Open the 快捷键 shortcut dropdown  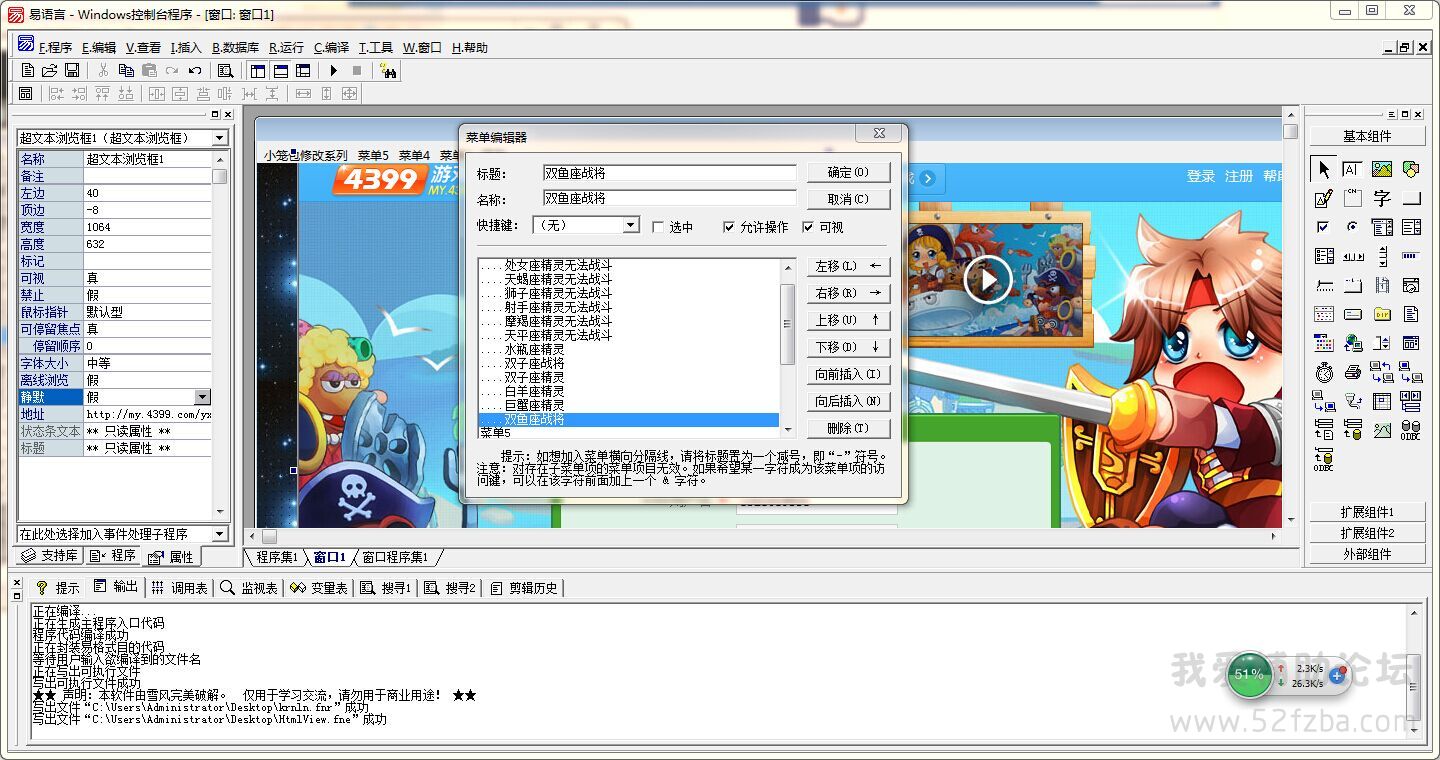pyautogui.click(x=631, y=226)
